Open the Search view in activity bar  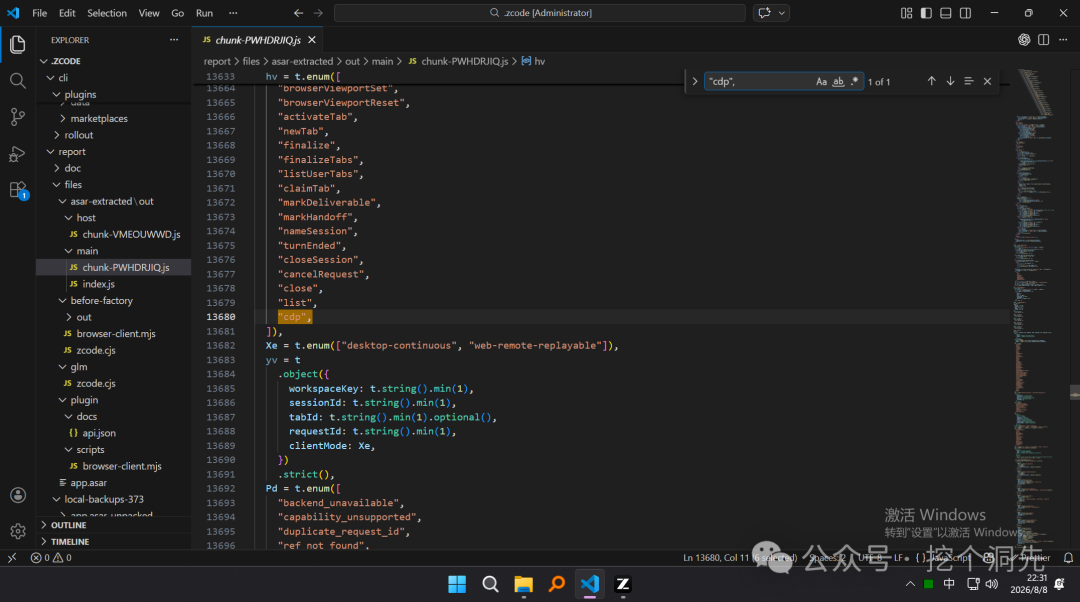point(18,81)
